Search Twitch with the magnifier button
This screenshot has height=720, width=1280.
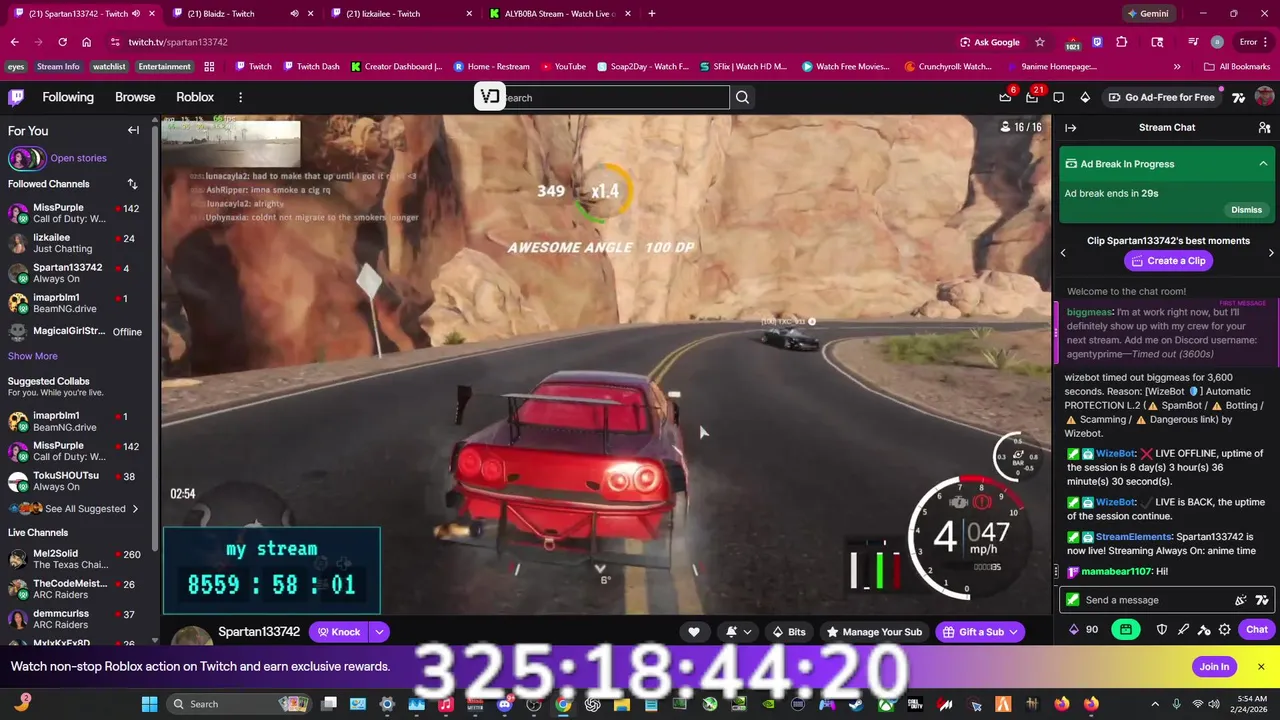pos(742,97)
